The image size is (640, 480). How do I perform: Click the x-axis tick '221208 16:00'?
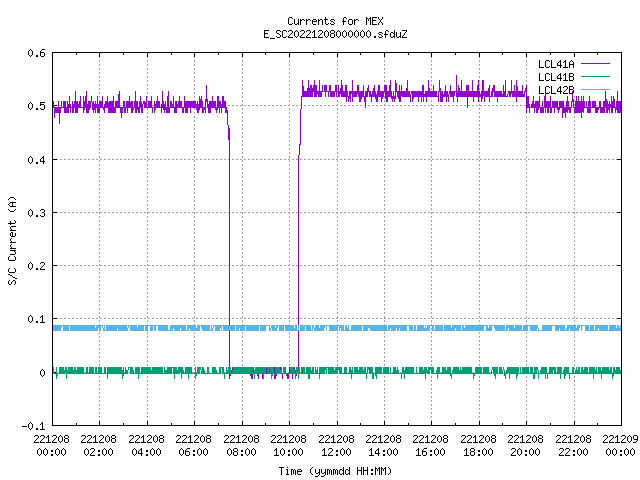click(x=430, y=446)
